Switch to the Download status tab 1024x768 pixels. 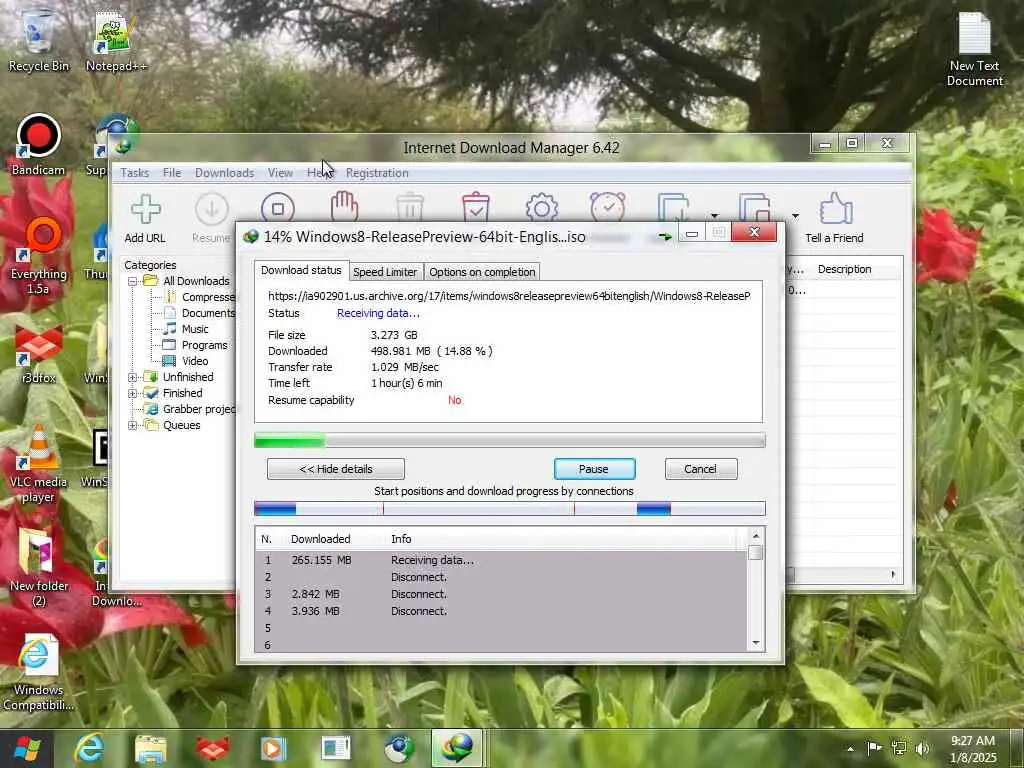[301, 270]
